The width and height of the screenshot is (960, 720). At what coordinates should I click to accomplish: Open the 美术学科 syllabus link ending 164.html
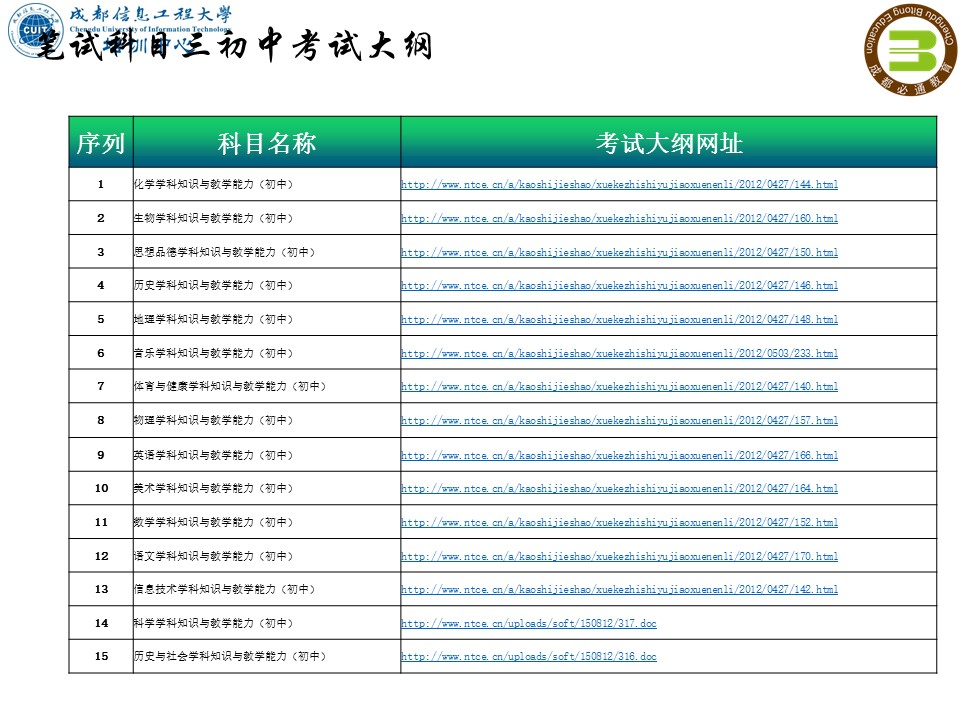(619, 490)
